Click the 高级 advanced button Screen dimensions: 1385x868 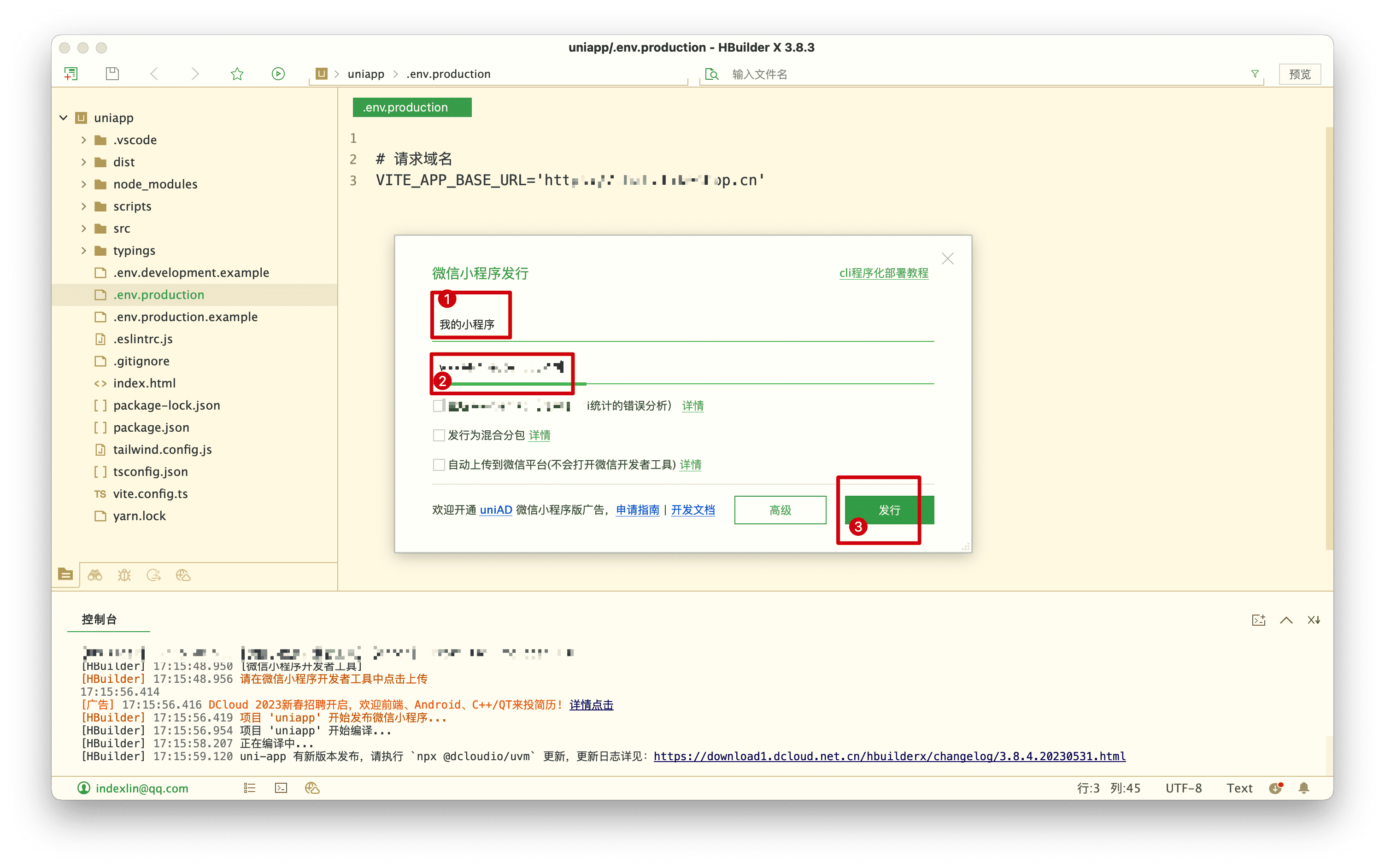780,510
